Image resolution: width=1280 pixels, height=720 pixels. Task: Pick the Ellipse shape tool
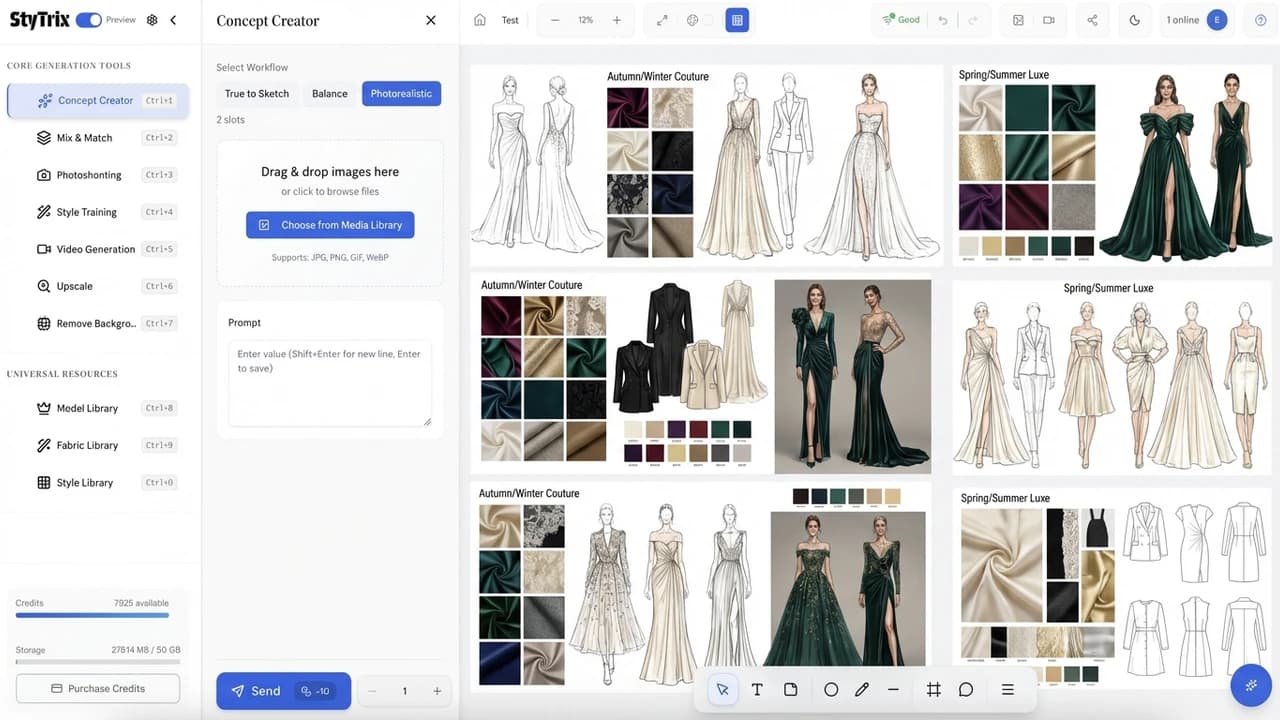click(x=830, y=689)
